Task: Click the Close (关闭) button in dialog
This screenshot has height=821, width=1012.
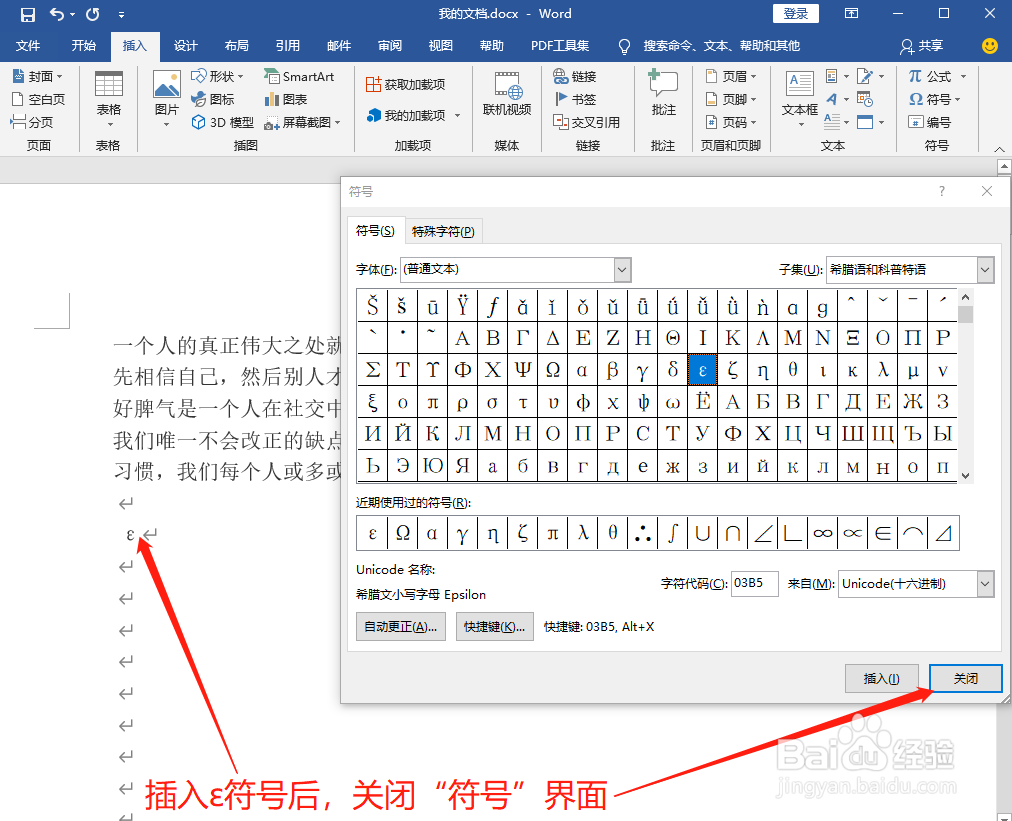Action: click(x=966, y=678)
